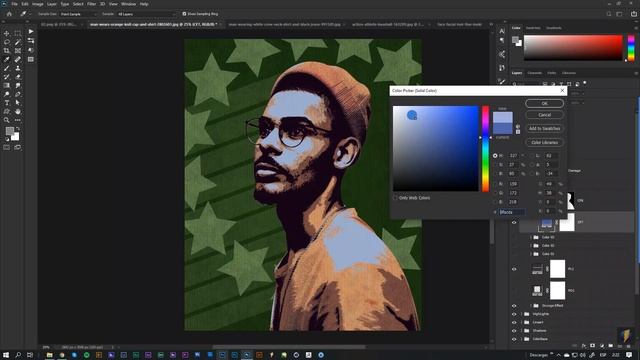Swap foreground and background colors
This screenshot has width=640, height=360.
(x=18, y=129)
